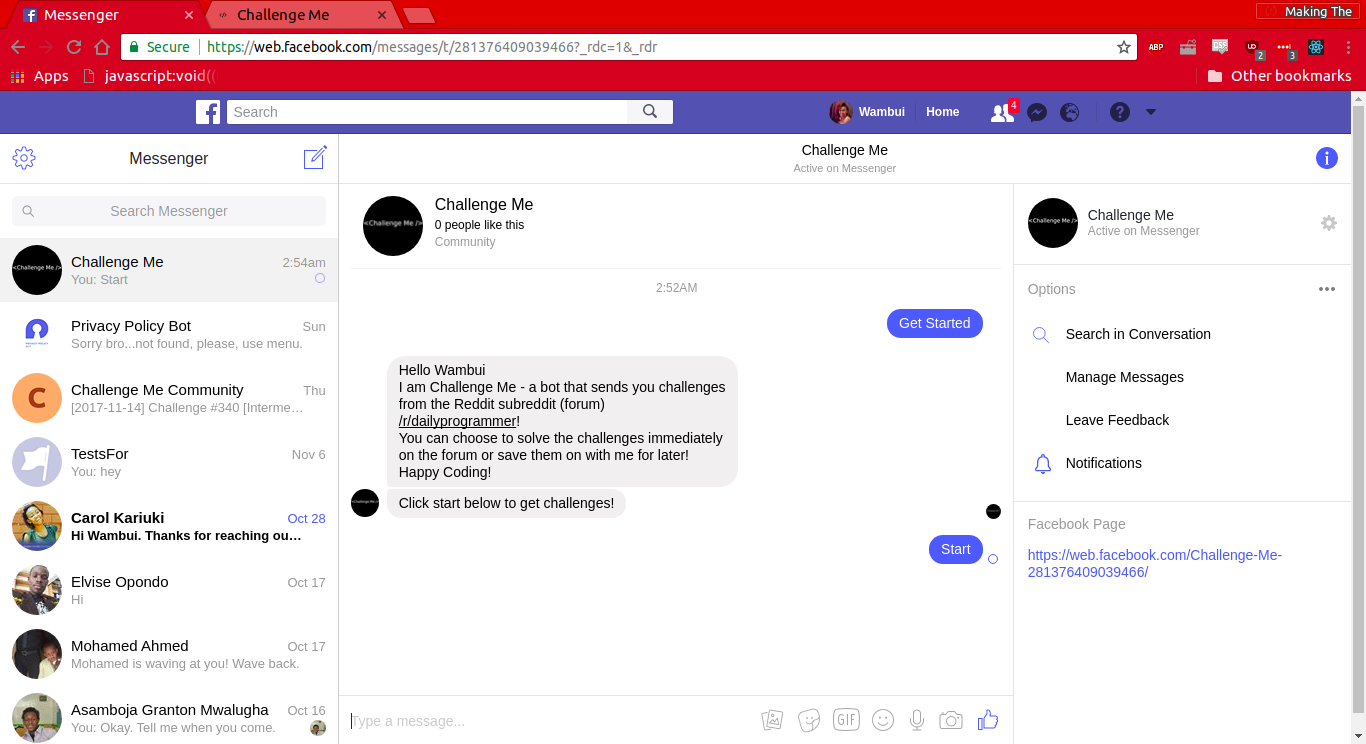Open Carol Kariuki conversation
Screen dimensions: 1366x744
click(x=169, y=526)
